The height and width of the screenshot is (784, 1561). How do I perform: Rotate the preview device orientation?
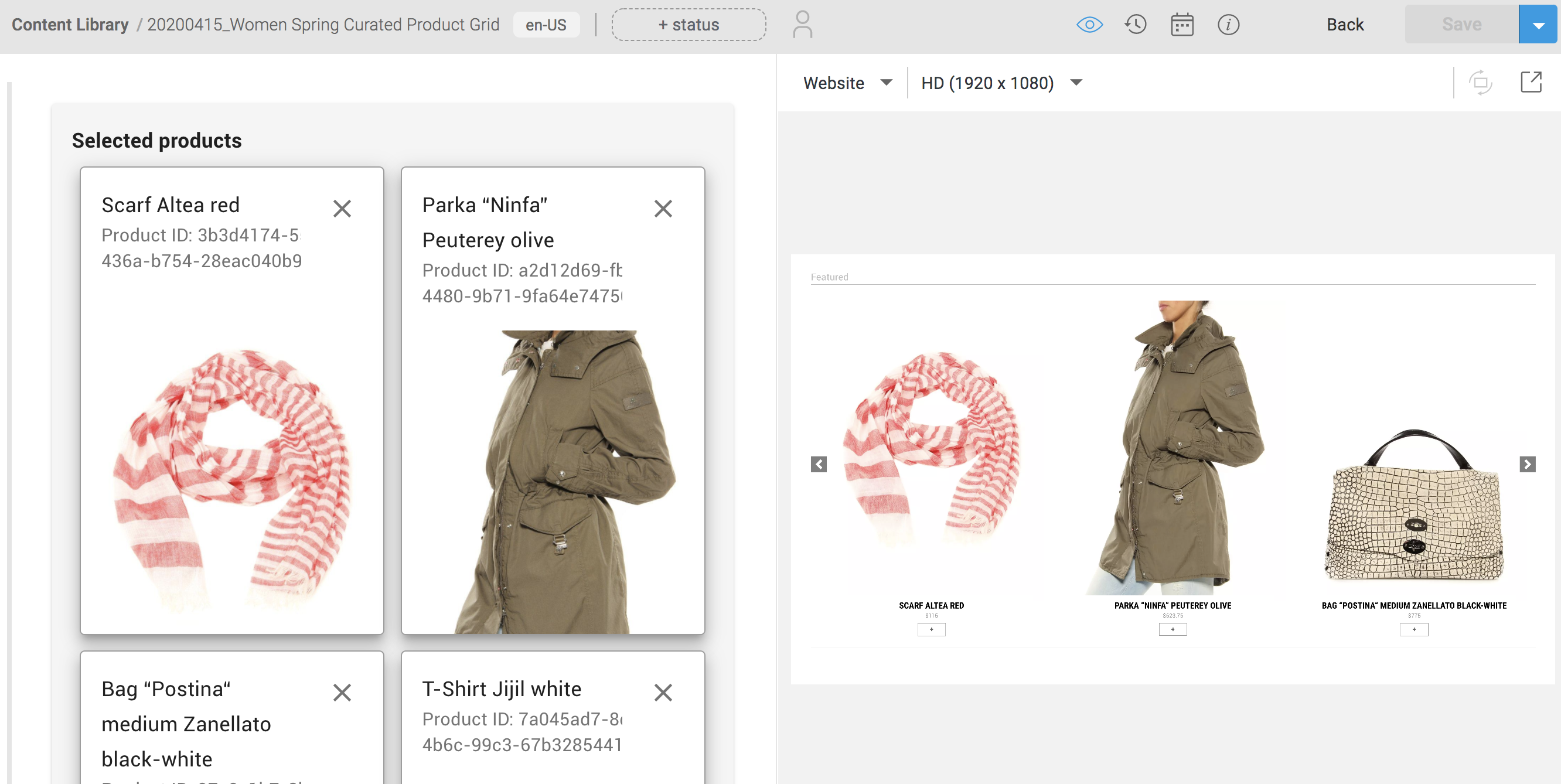coord(1480,83)
